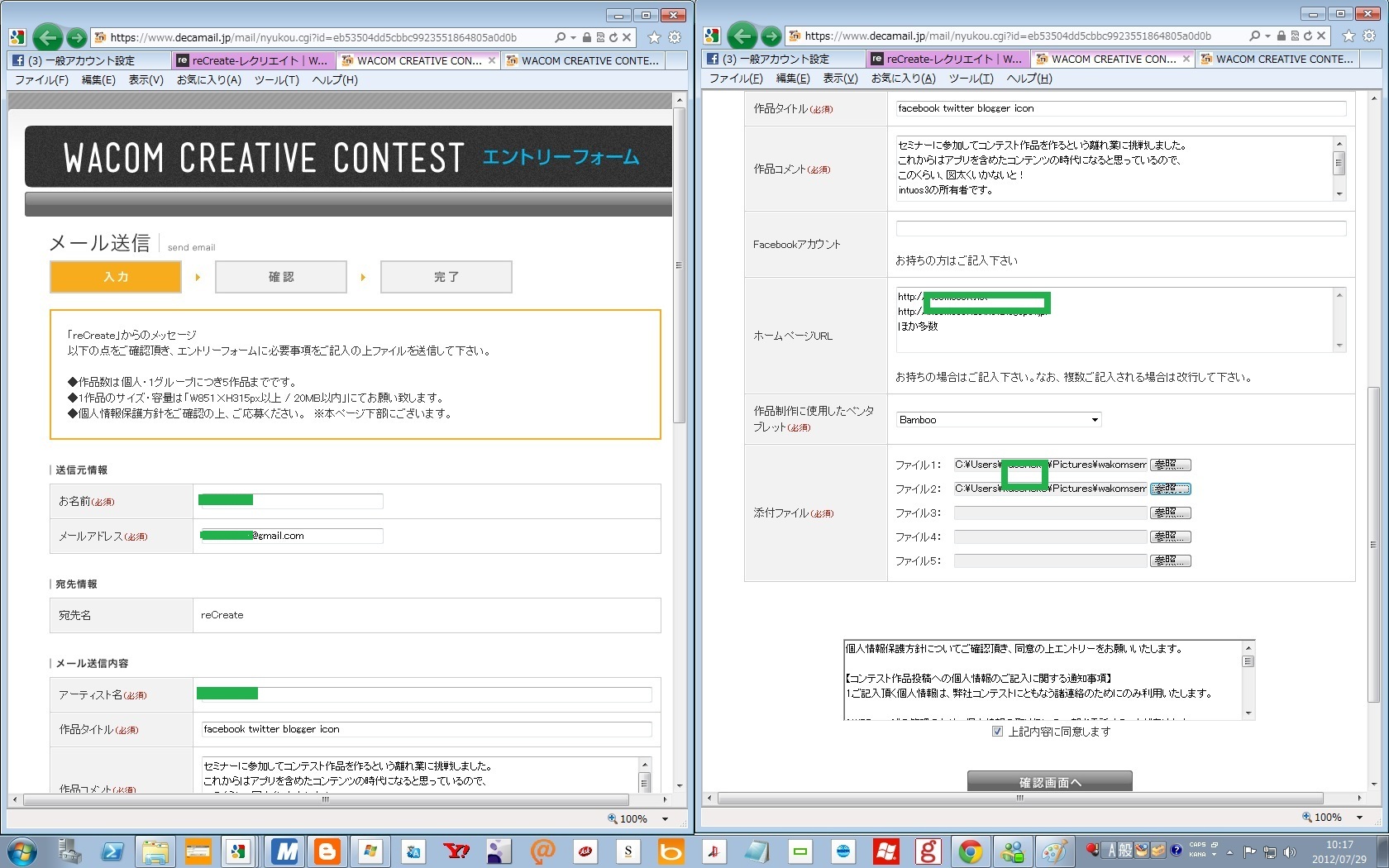Viewport: 1389px width, 868px height.
Task: Launch Google Chrome from the taskbar
Action: point(971,851)
